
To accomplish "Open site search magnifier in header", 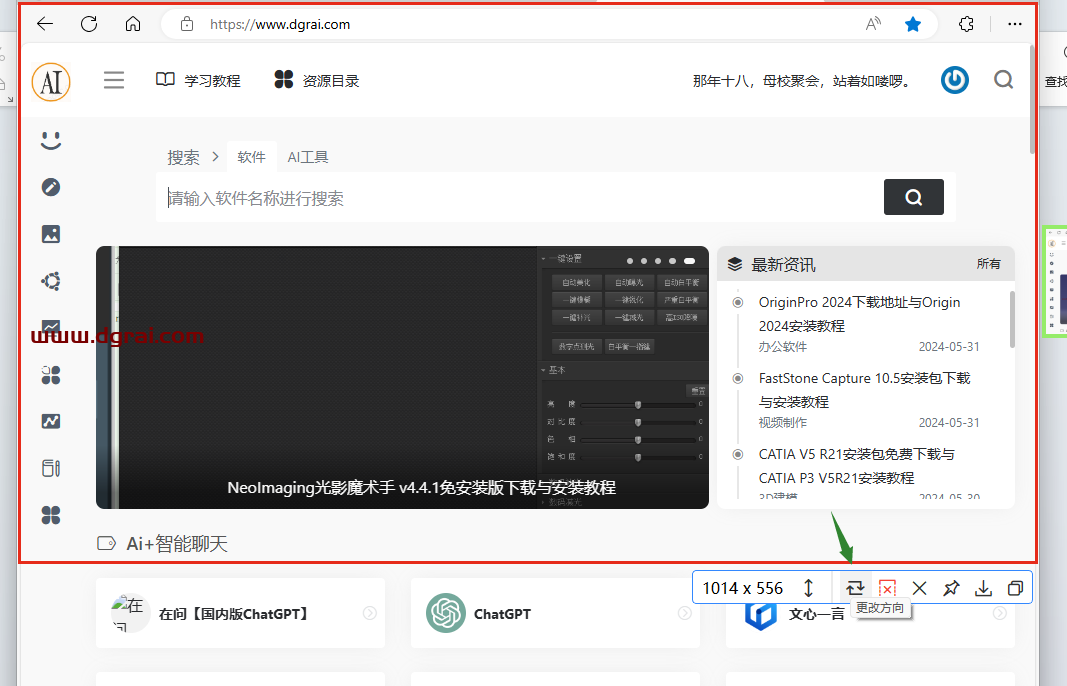I will point(1003,80).
